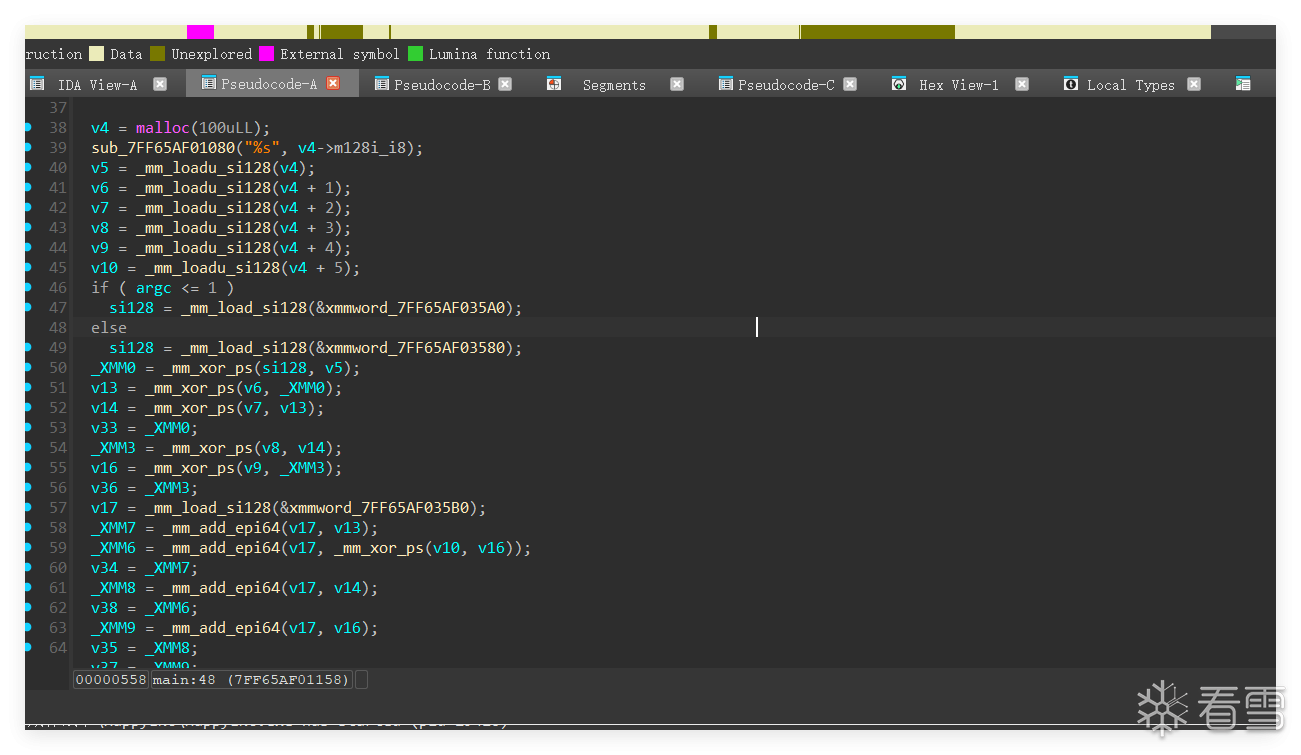
Task: Click the Lumina function legend label
Action: pyautogui.click(x=490, y=54)
